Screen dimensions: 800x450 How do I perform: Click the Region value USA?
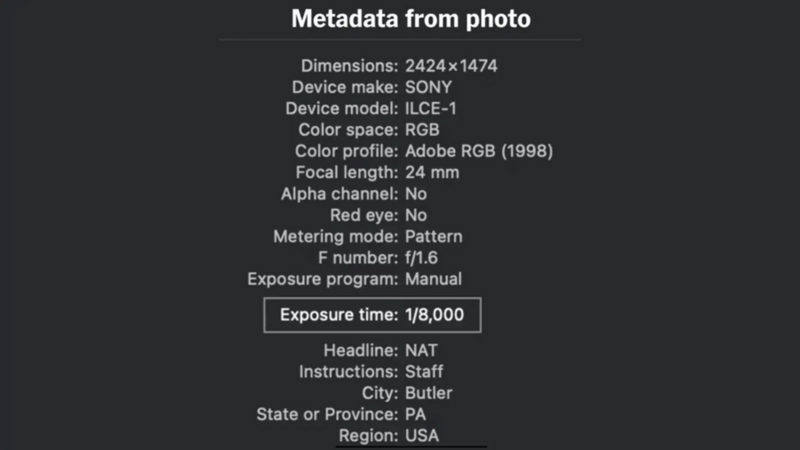click(422, 435)
